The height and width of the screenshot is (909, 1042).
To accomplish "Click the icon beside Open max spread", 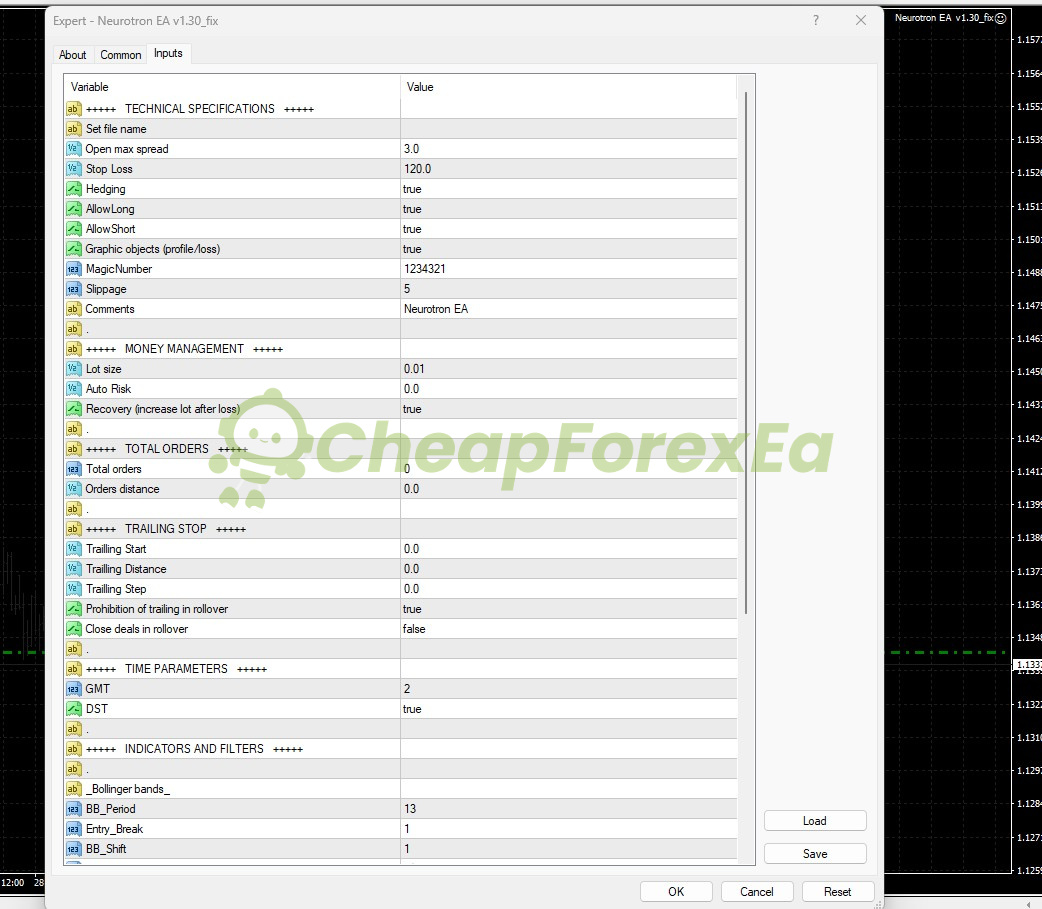I will coord(74,149).
